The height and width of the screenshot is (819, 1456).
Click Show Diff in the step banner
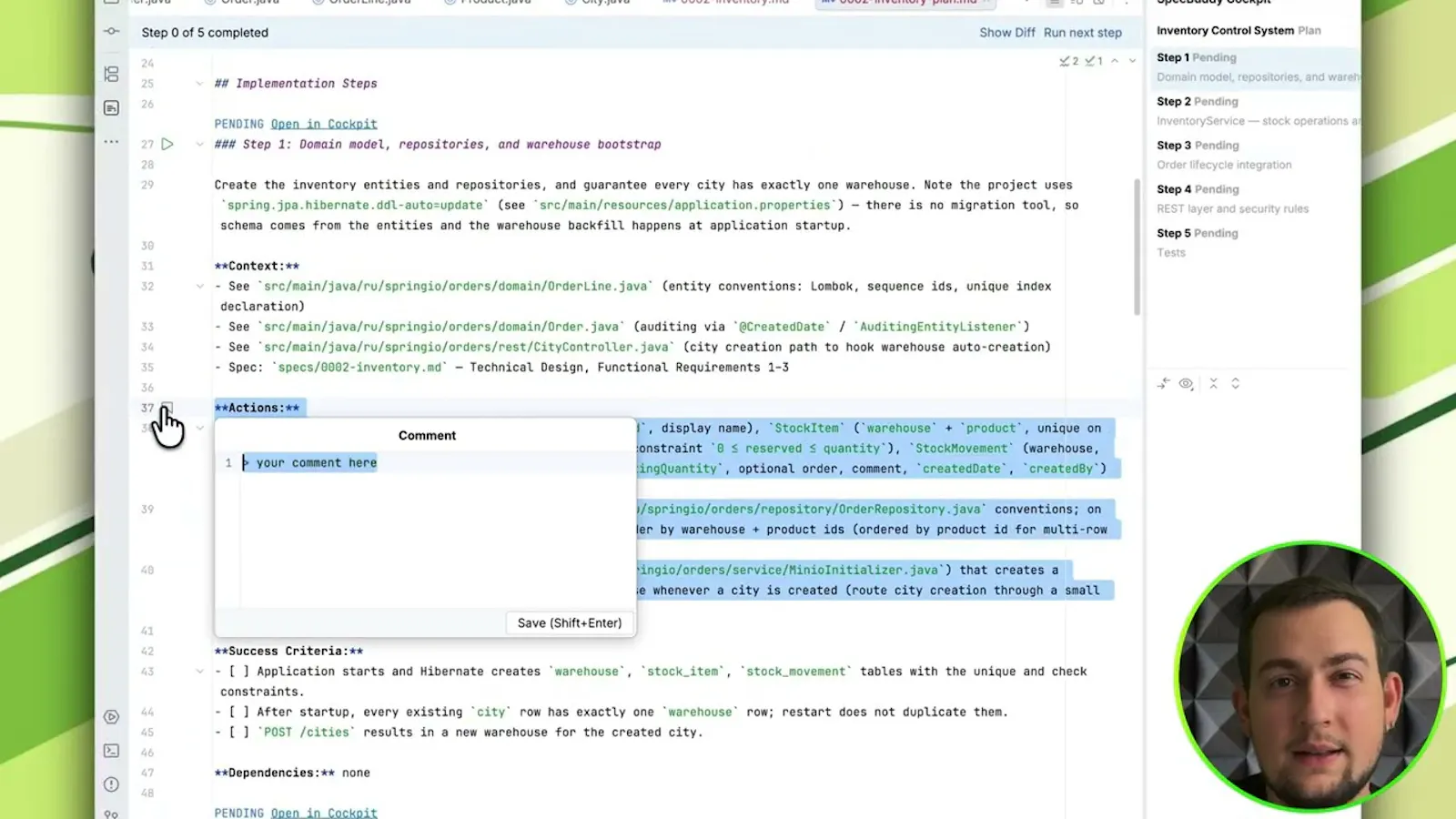click(1006, 33)
